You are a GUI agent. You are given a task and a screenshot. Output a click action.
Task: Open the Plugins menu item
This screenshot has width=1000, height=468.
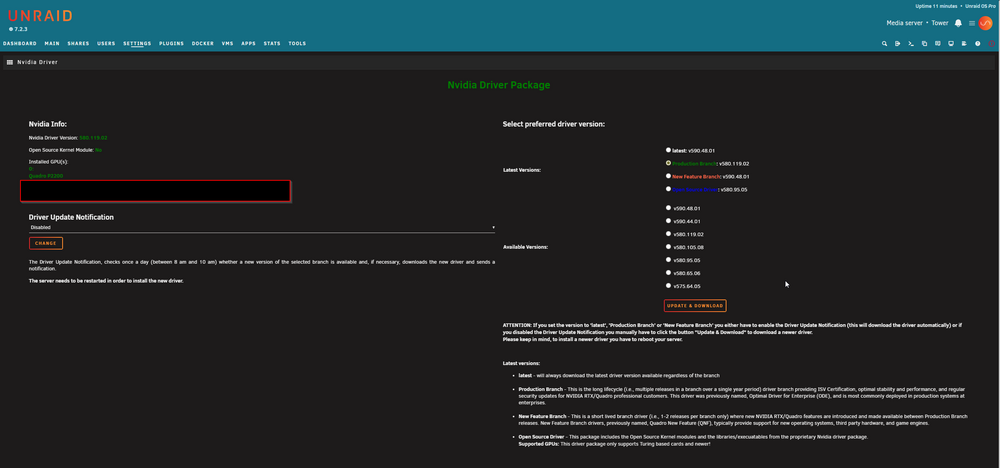tap(172, 44)
